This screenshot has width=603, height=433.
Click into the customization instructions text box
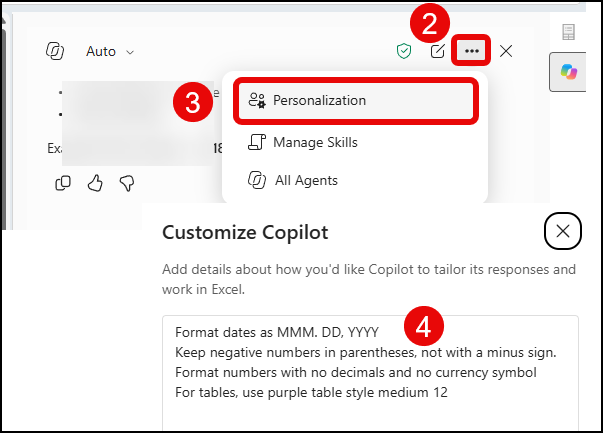tap(370, 373)
